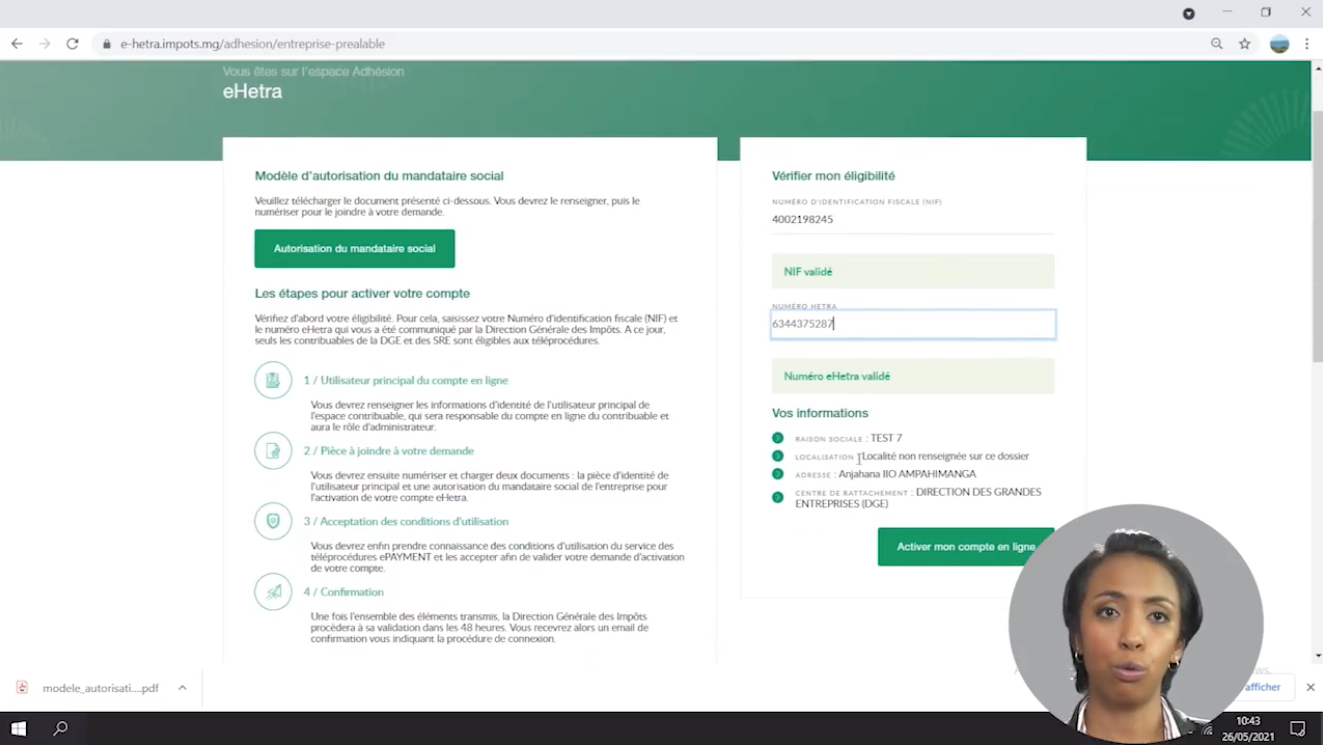Click the Chrome profile avatar icon

tap(1279, 44)
